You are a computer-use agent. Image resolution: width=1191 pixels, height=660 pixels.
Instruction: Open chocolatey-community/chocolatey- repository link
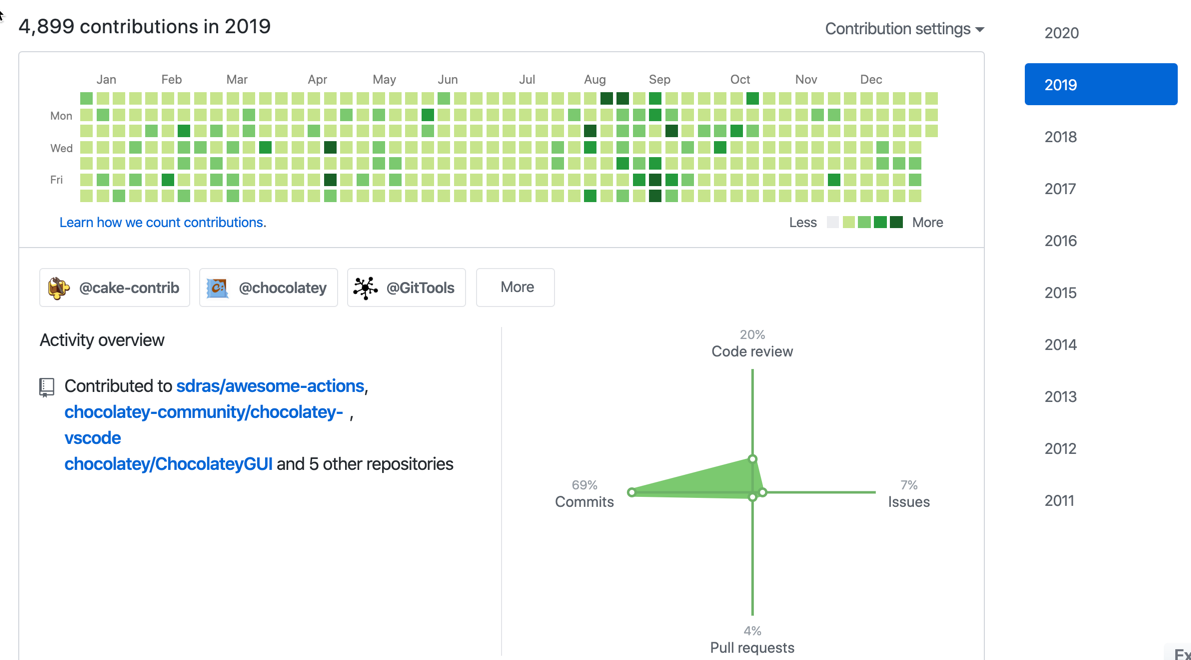(204, 412)
